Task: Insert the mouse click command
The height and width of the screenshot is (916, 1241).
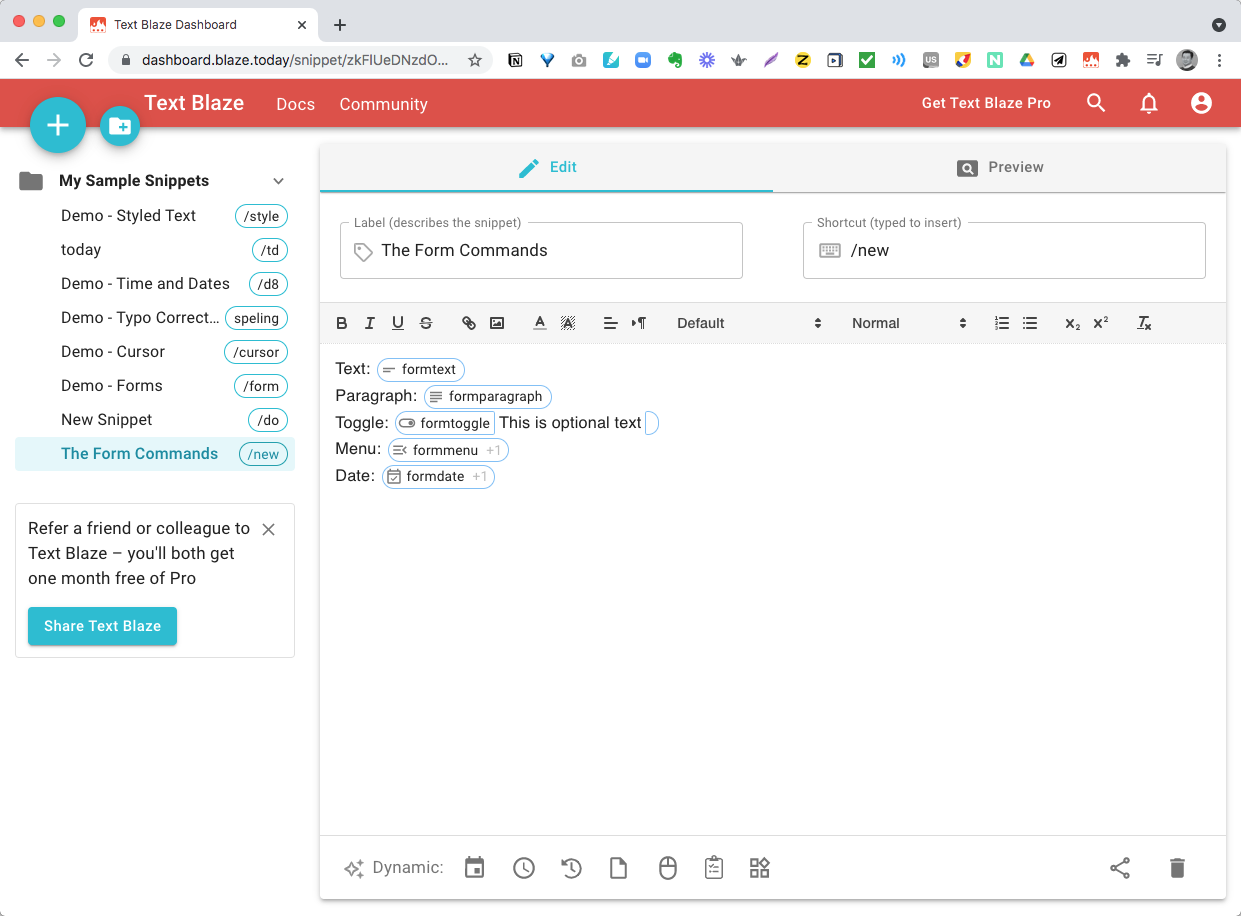Action: pyautogui.click(x=668, y=868)
